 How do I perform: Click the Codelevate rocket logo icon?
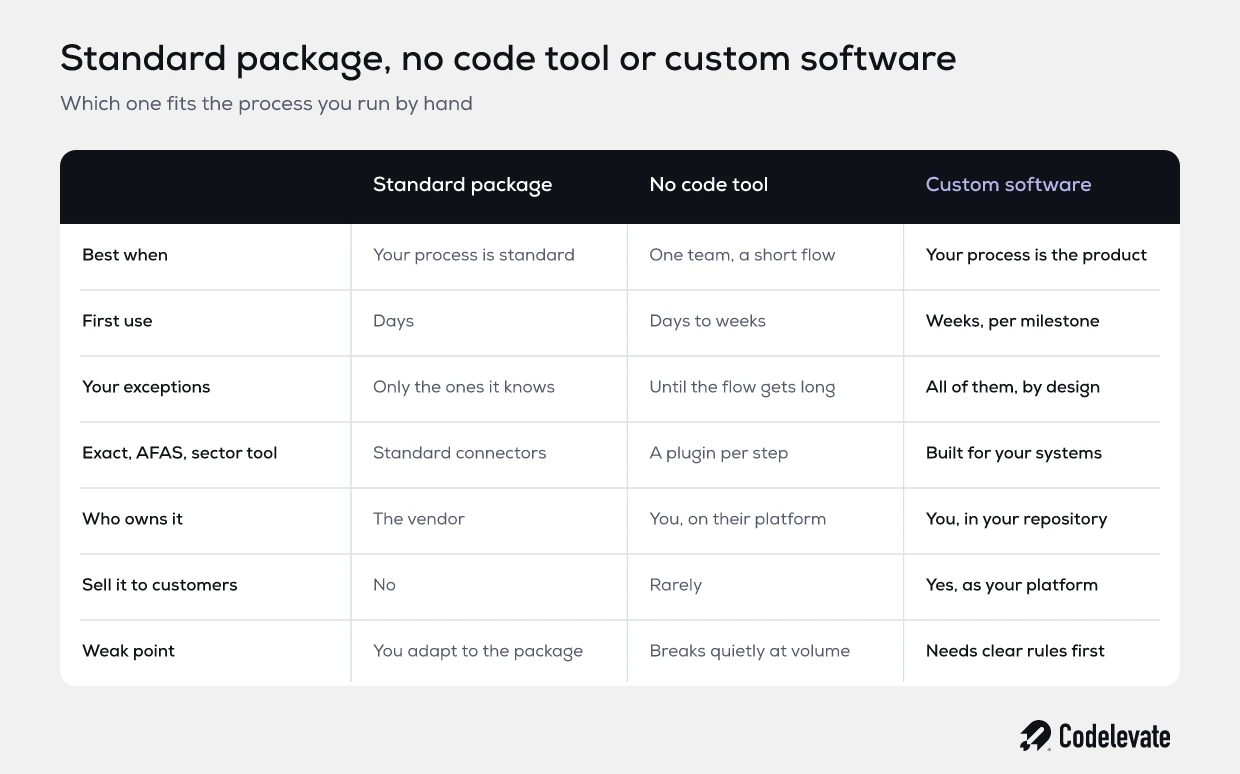[1035, 736]
